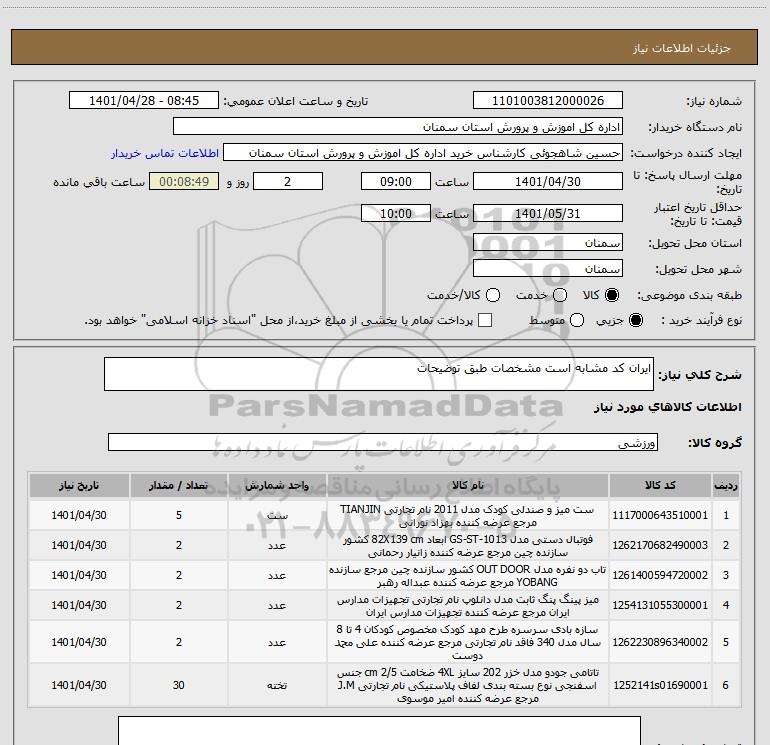Click item code 1252141s01690001

point(660,685)
